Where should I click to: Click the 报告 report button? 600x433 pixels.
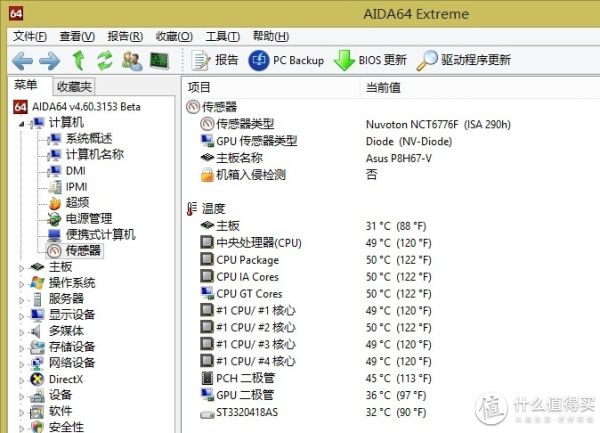click(x=215, y=60)
